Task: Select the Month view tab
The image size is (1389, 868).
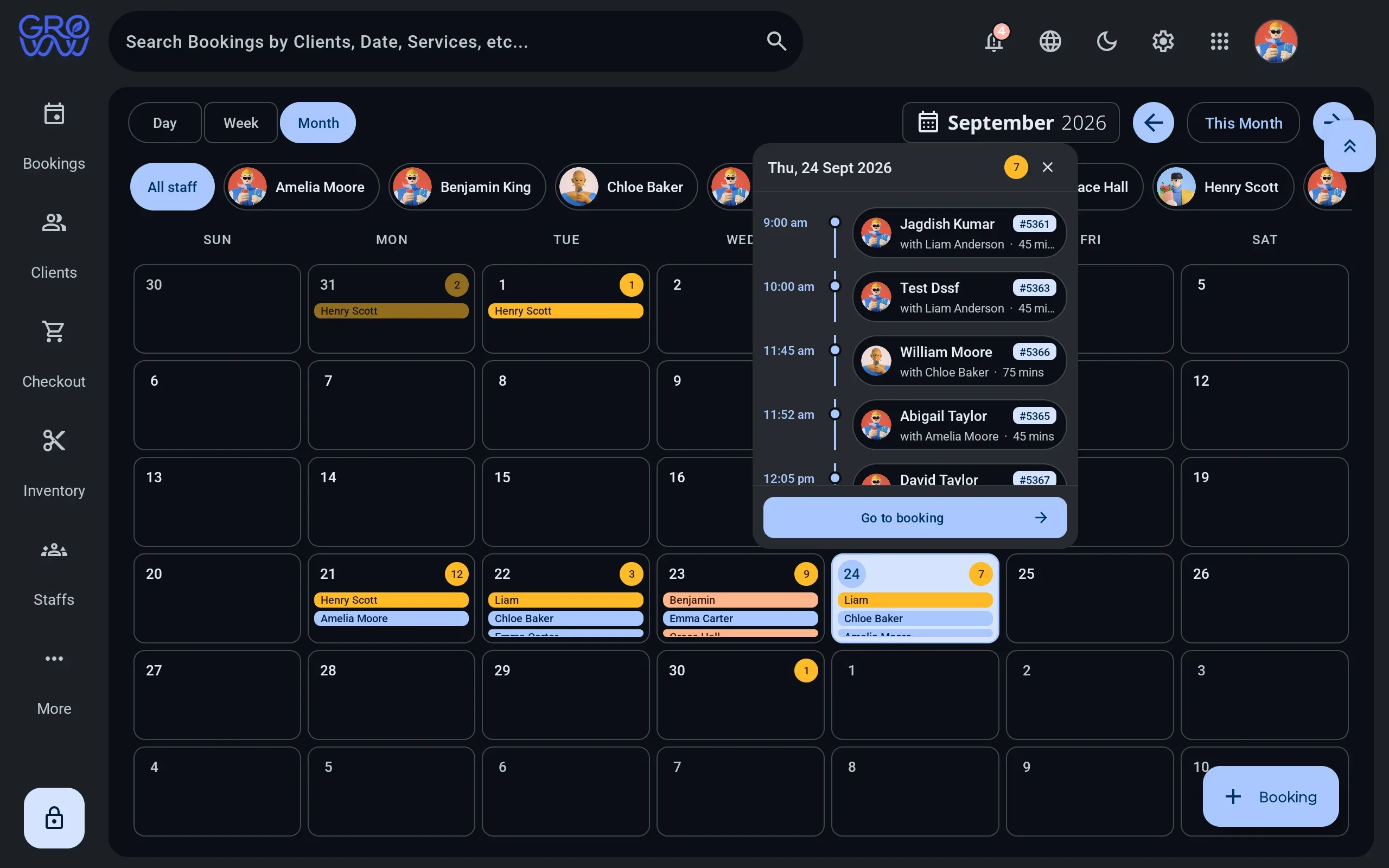Action: pyautogui.click(x=318, y=122)
